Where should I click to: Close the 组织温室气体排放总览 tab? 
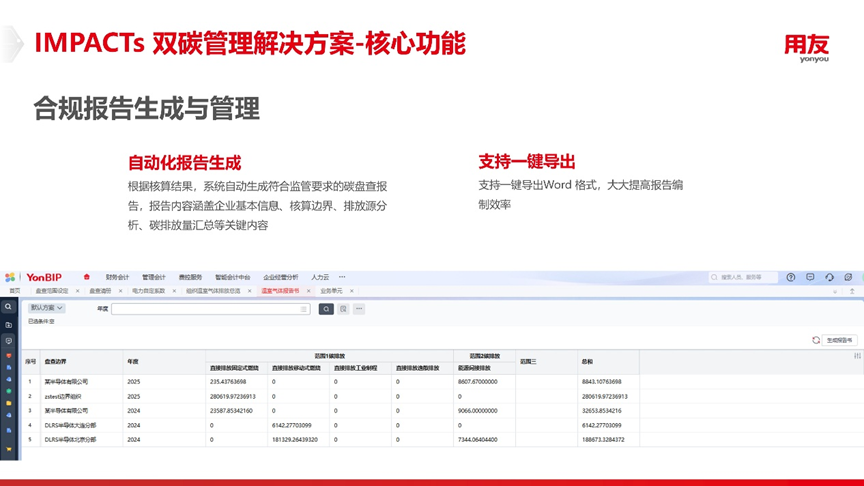250,291
